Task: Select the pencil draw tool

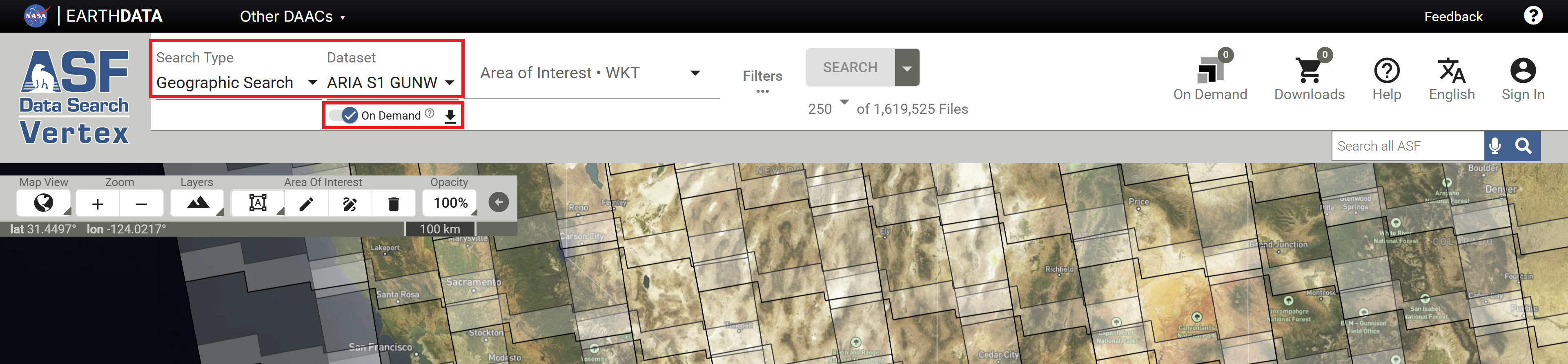Action: 306,203
